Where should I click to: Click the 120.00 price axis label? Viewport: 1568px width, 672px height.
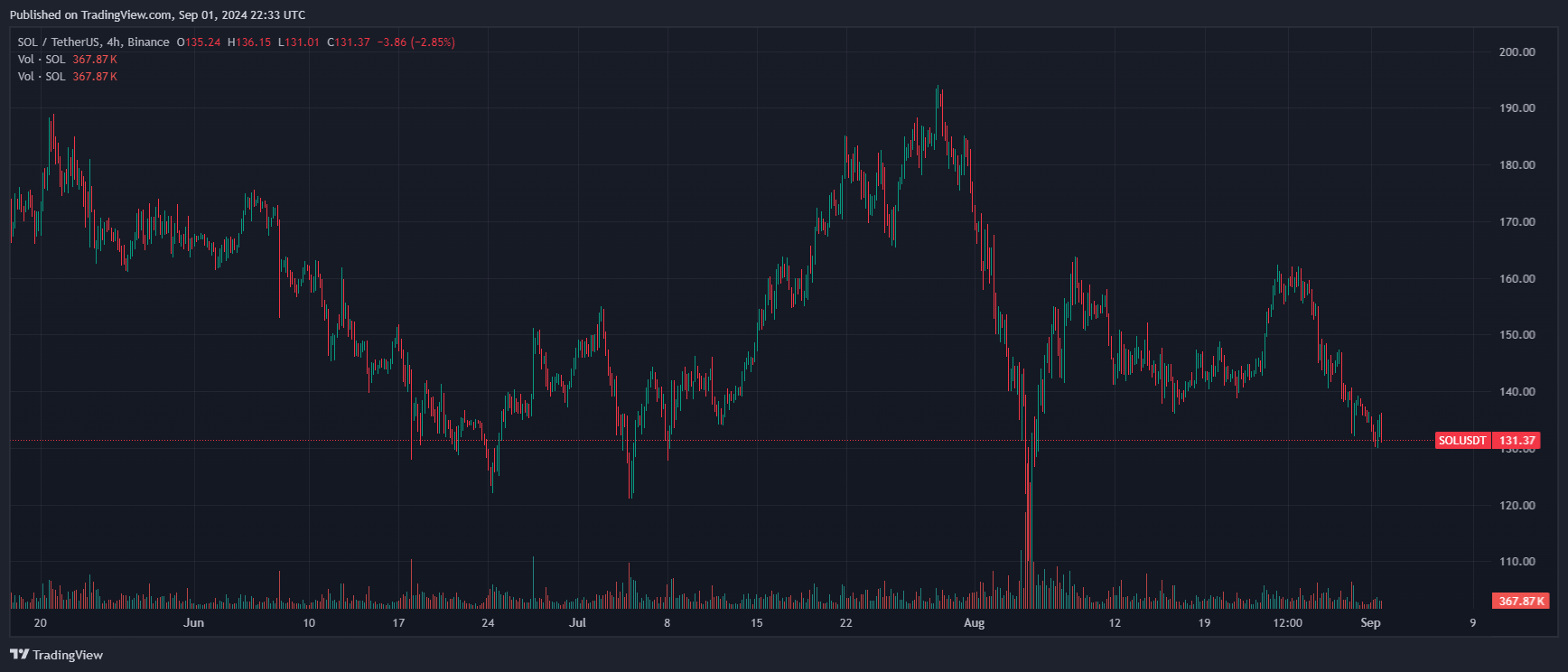(x=1517, y=506)
